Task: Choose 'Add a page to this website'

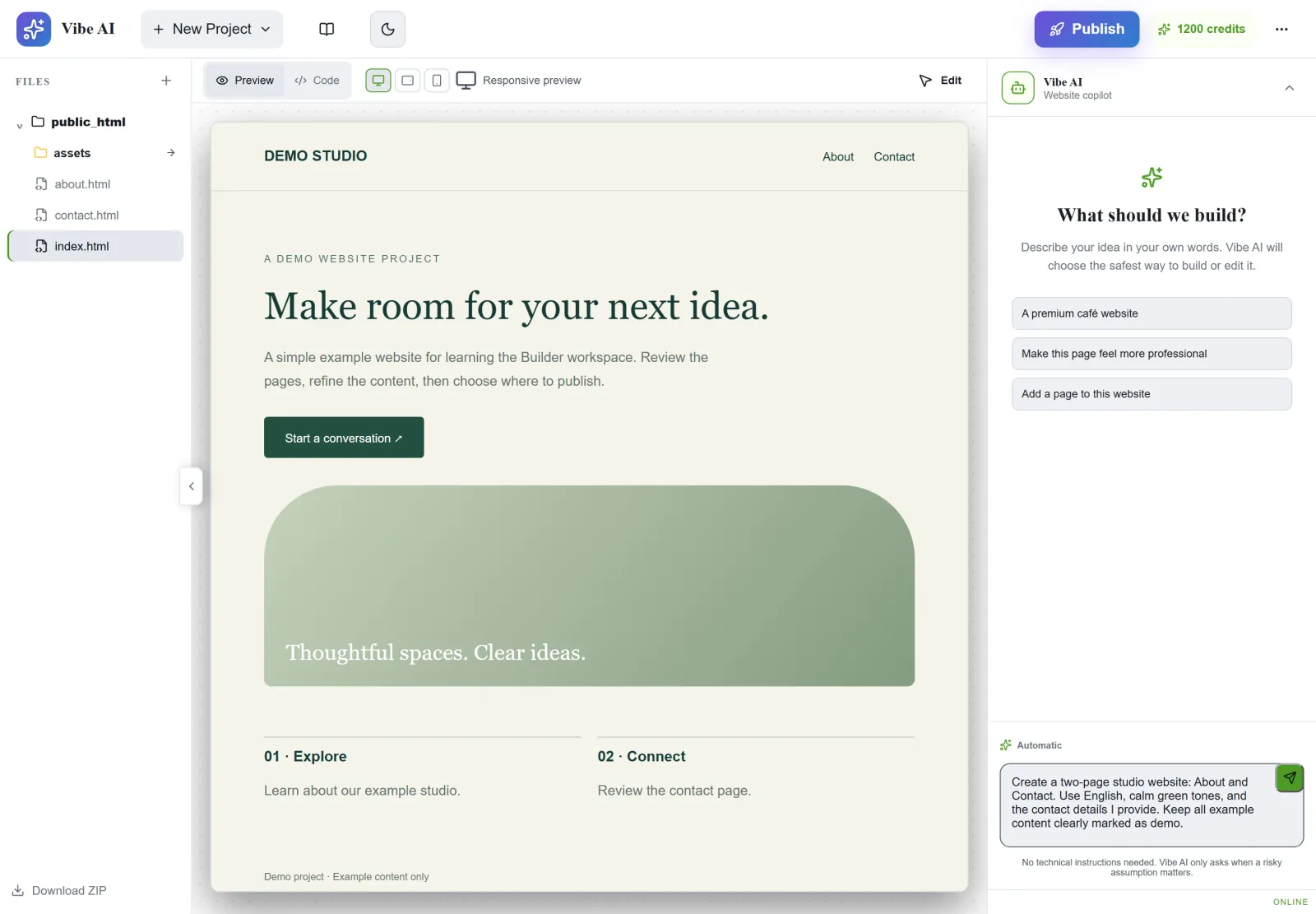Action: (1151, 394)
